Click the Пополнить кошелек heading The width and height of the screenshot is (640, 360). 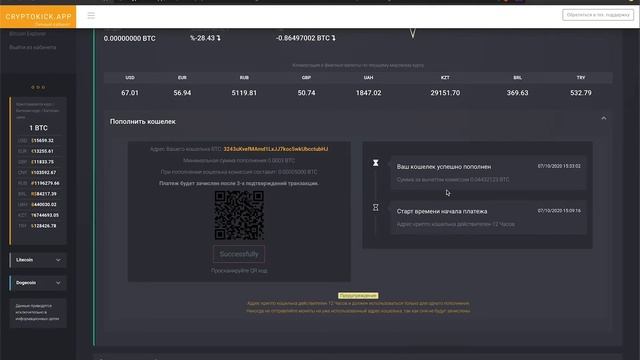pyautogui.click(x=143, y=122)
